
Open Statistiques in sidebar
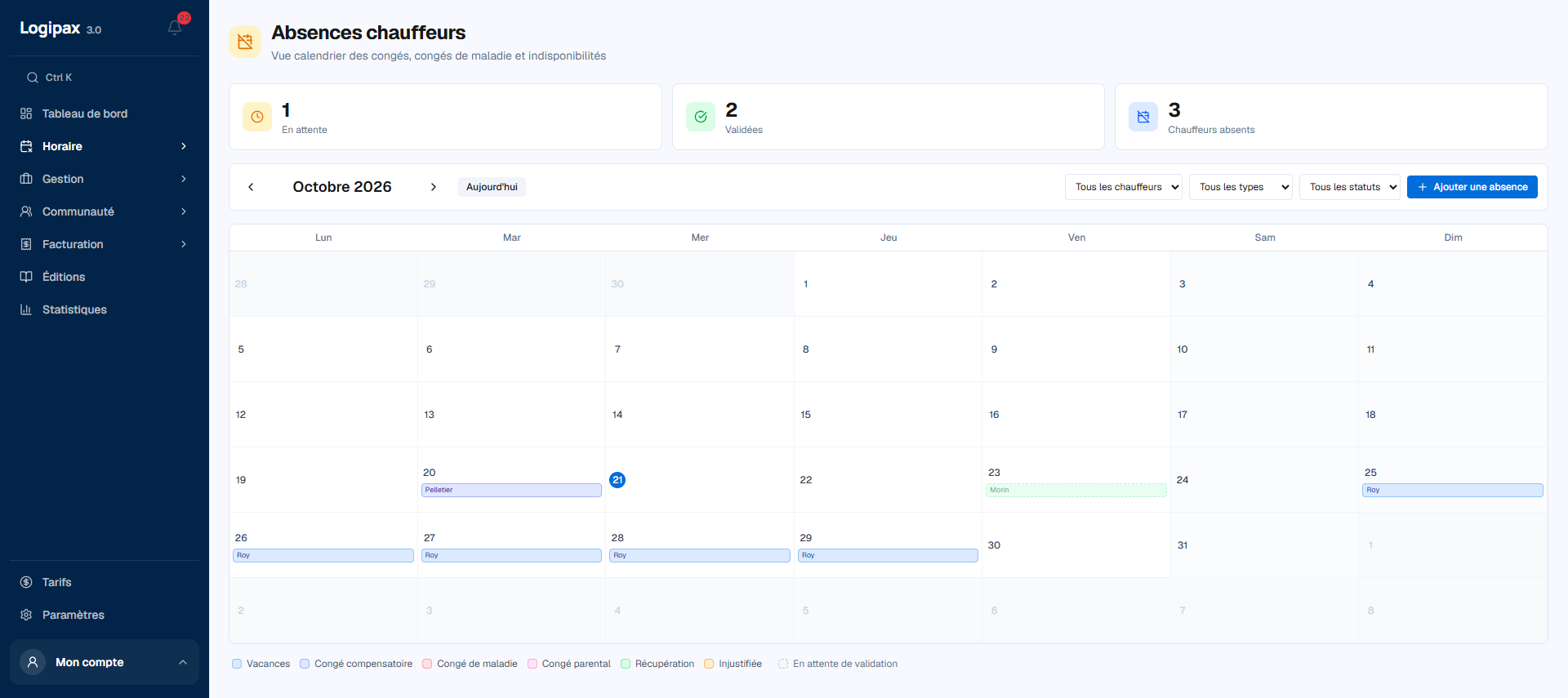pos(105,309)
